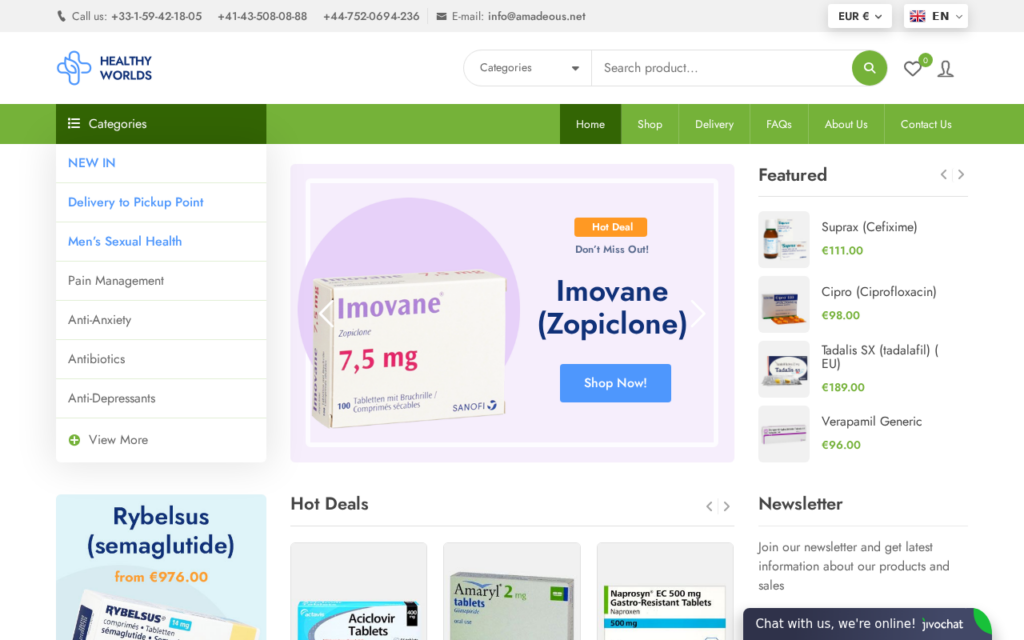The image size is (1024, 640).
Task: Open Anti-Anxiety category
Action: (99, 320)
